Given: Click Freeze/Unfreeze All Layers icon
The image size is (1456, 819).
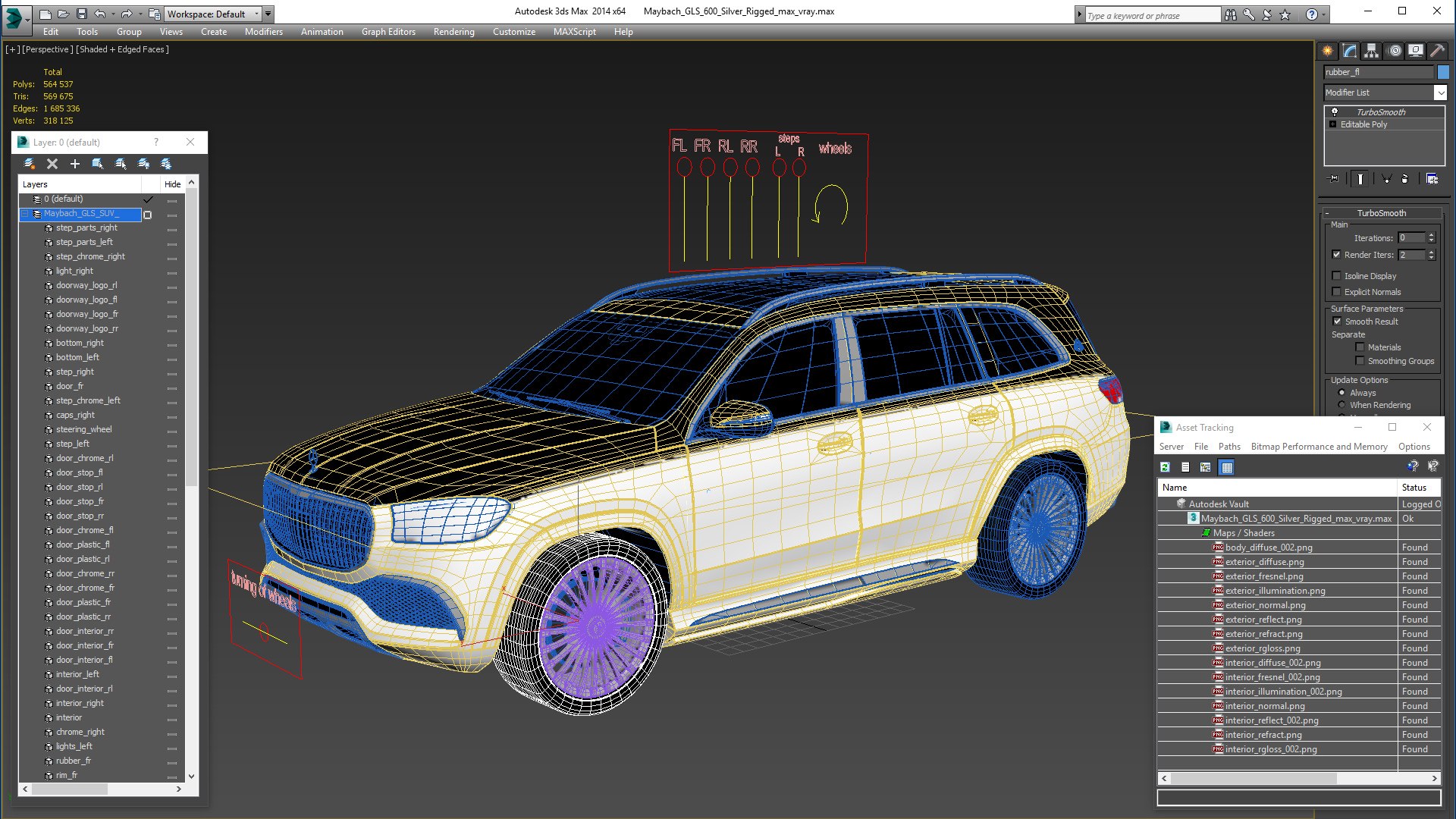Looking at the screenshot, I should coord(166,164).
